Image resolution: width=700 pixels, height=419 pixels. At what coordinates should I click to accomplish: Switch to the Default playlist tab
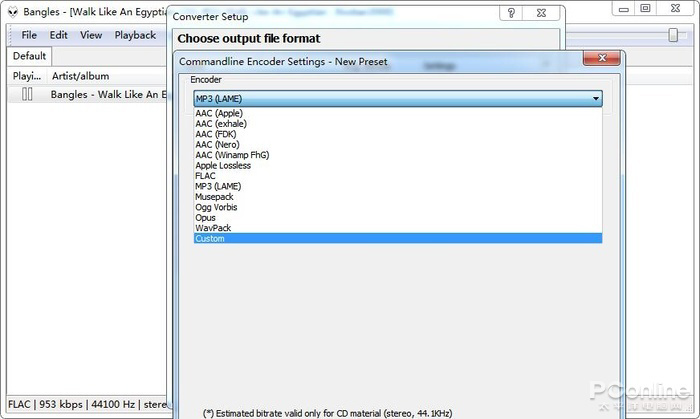(30, 56)
